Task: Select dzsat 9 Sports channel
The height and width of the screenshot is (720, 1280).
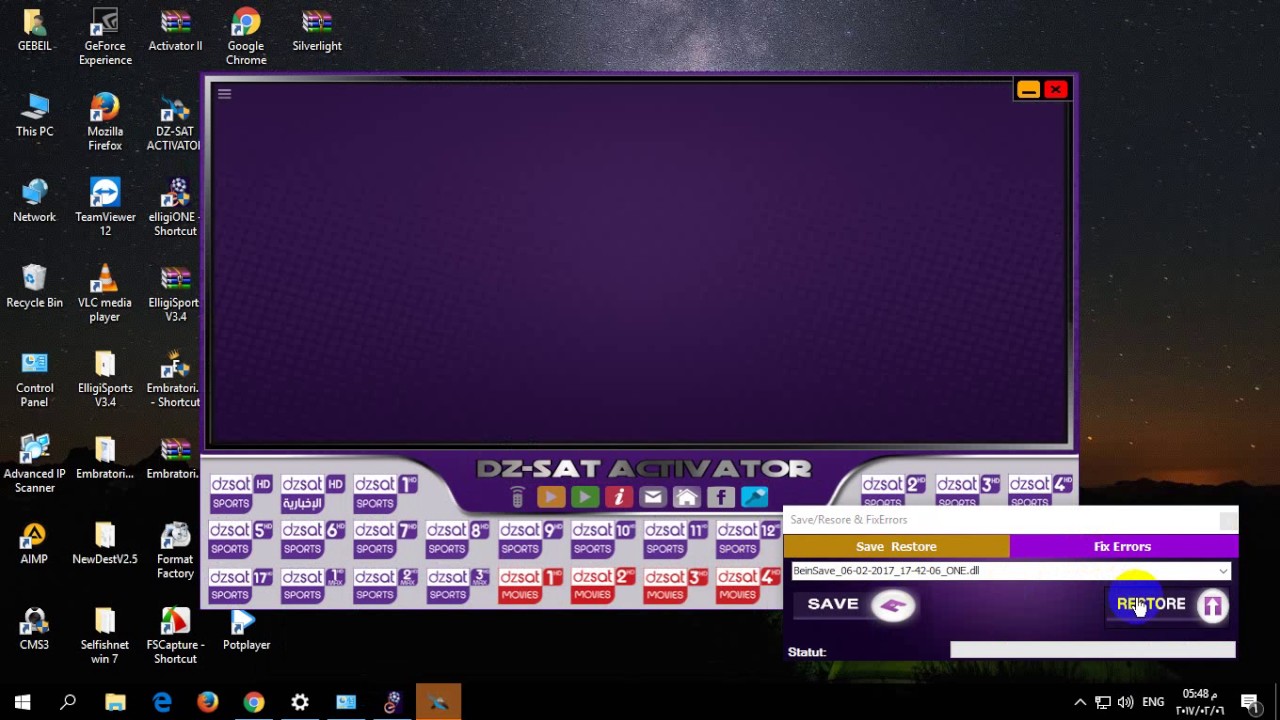Action: point(530,538)
